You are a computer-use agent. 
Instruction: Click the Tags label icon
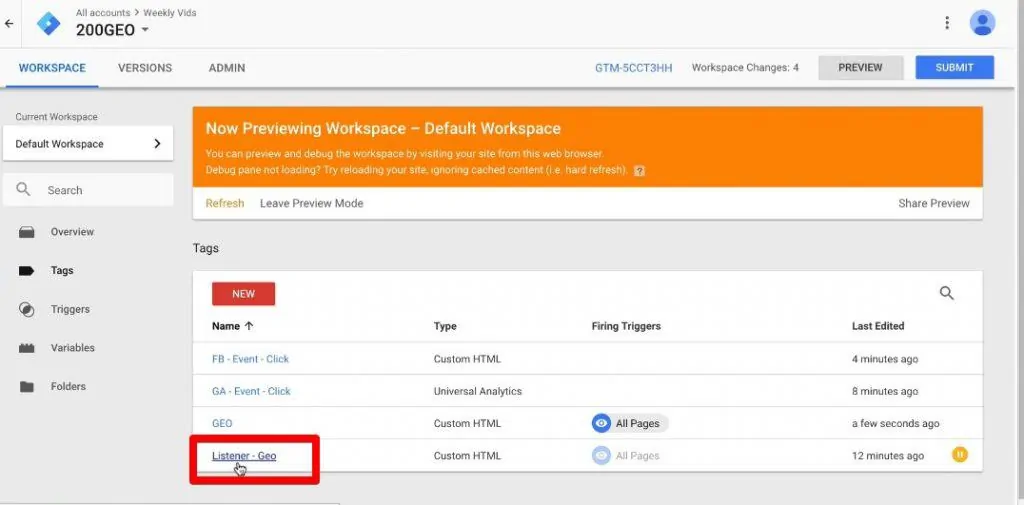pos(27,270)
